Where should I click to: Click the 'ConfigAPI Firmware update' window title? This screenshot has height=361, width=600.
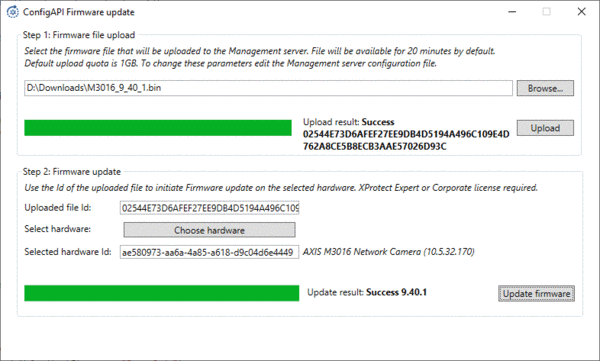pyautogui.click(x=78, y=12)
